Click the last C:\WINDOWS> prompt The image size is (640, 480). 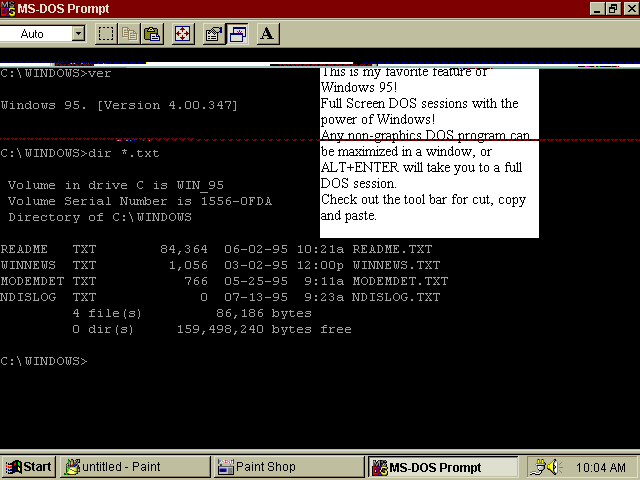point(44,361)
